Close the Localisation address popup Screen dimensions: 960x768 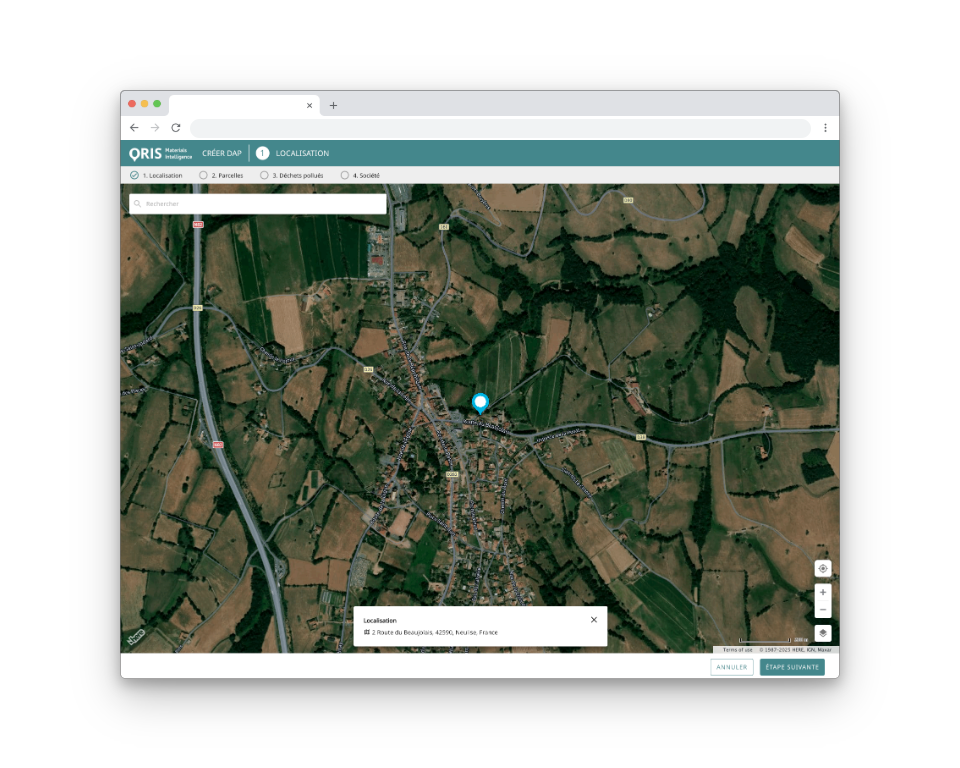pyautogui.click(x=594, y=620)
